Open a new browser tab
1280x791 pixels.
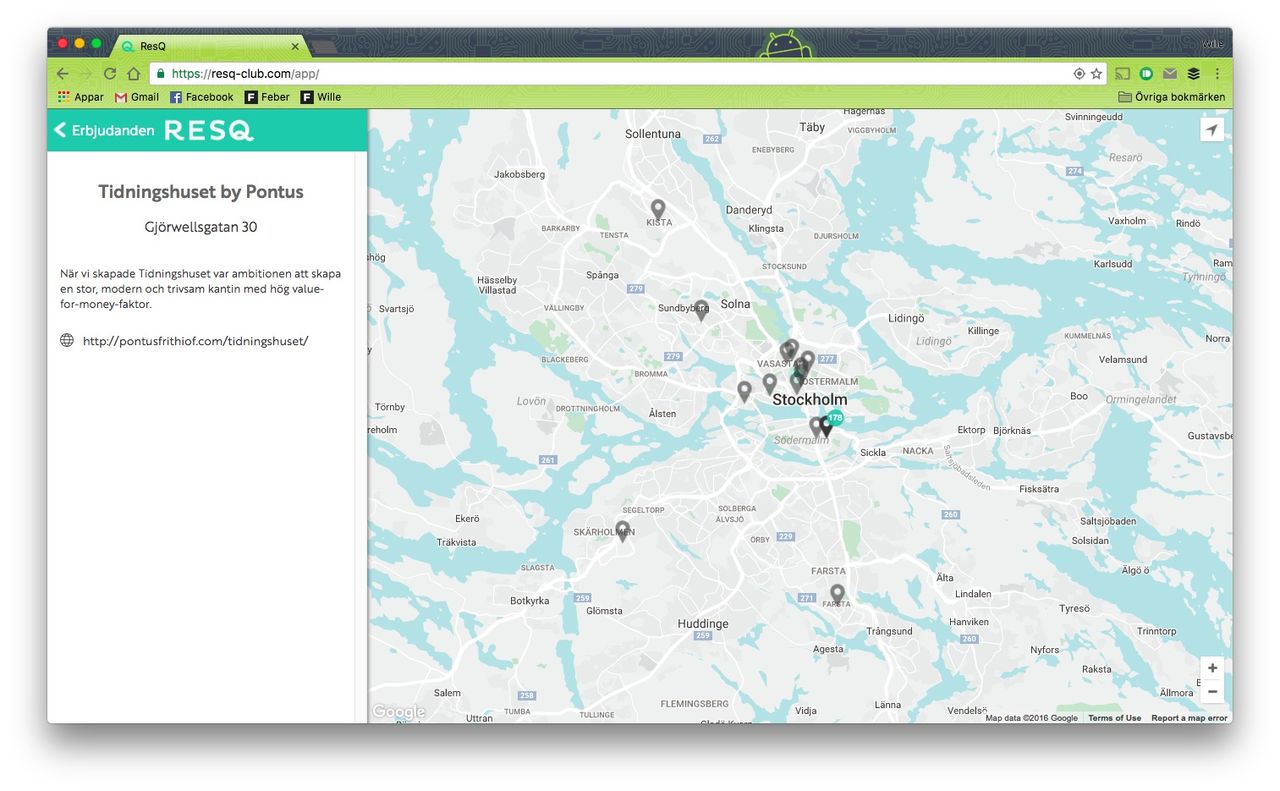tap(324, 47)
